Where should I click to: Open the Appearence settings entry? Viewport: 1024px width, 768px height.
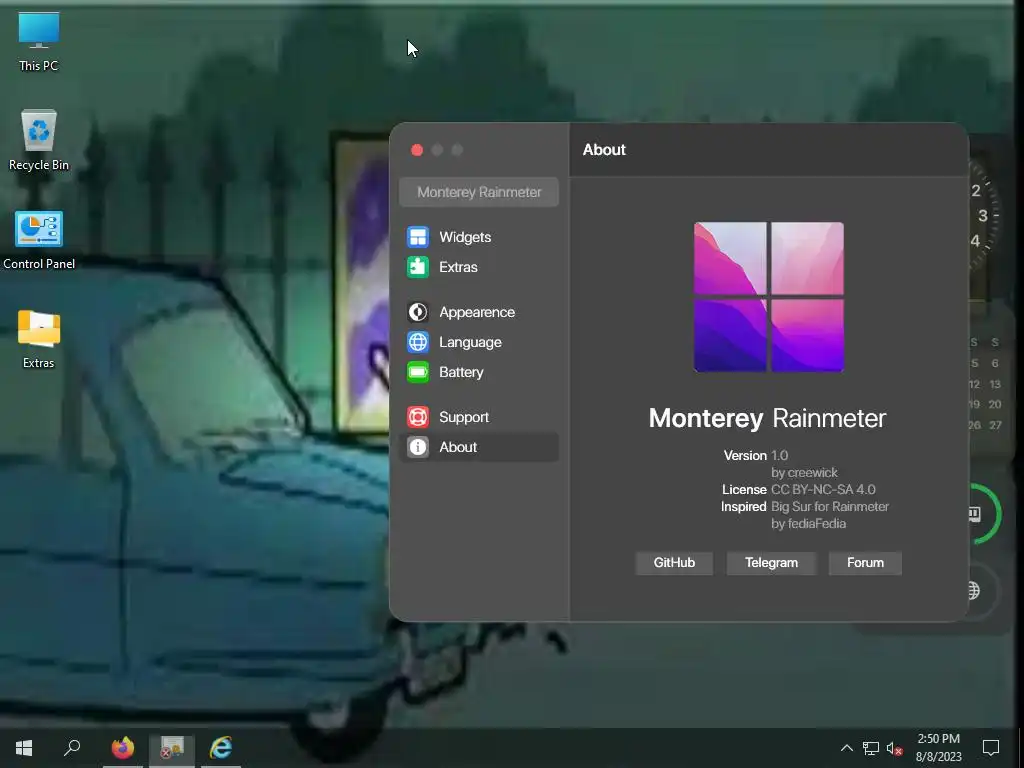click(x=479, y=312)
